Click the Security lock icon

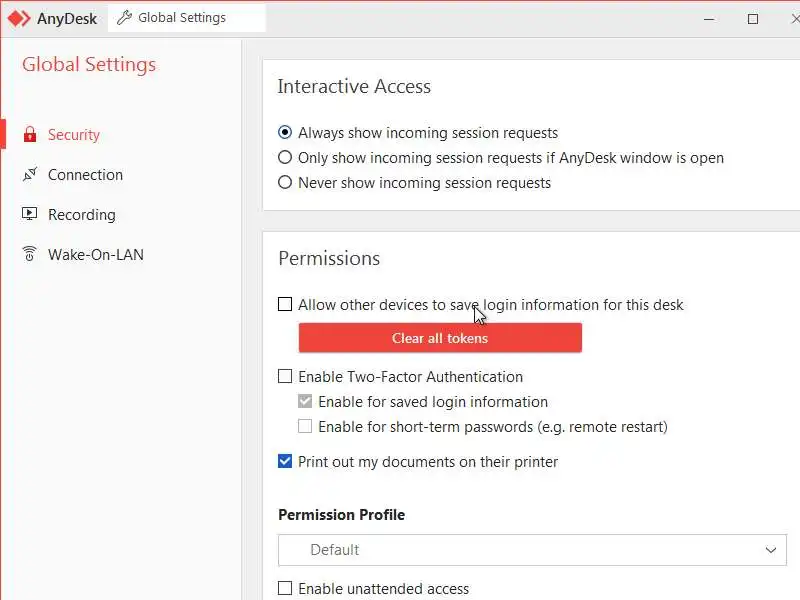29,135
